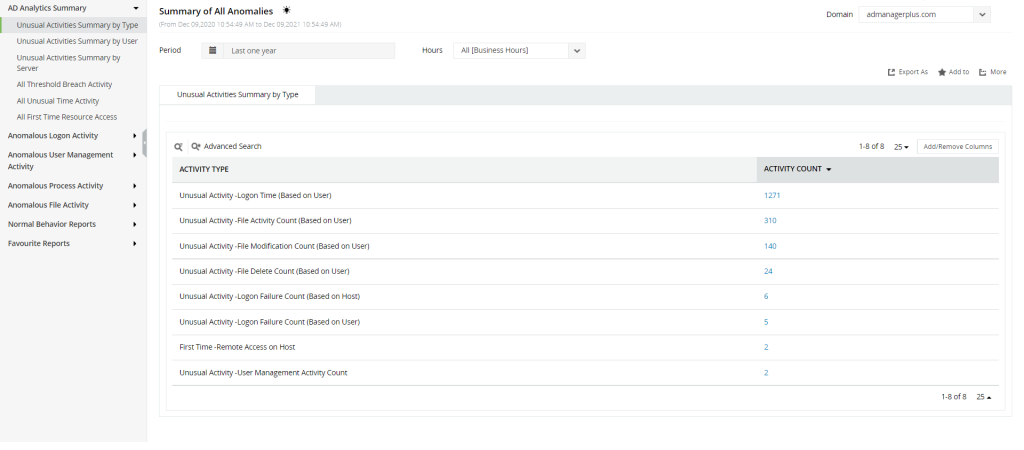Open the Hours dropdown

[x=577, y=50]
